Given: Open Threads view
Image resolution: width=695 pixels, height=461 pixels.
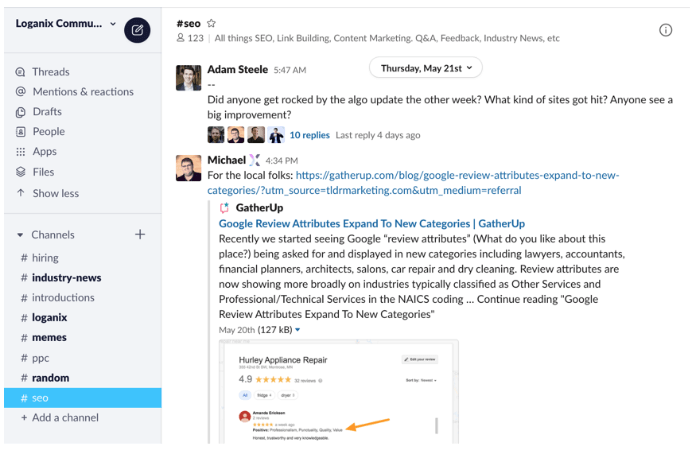Looking at the screenshot, I should pos(51,72).
